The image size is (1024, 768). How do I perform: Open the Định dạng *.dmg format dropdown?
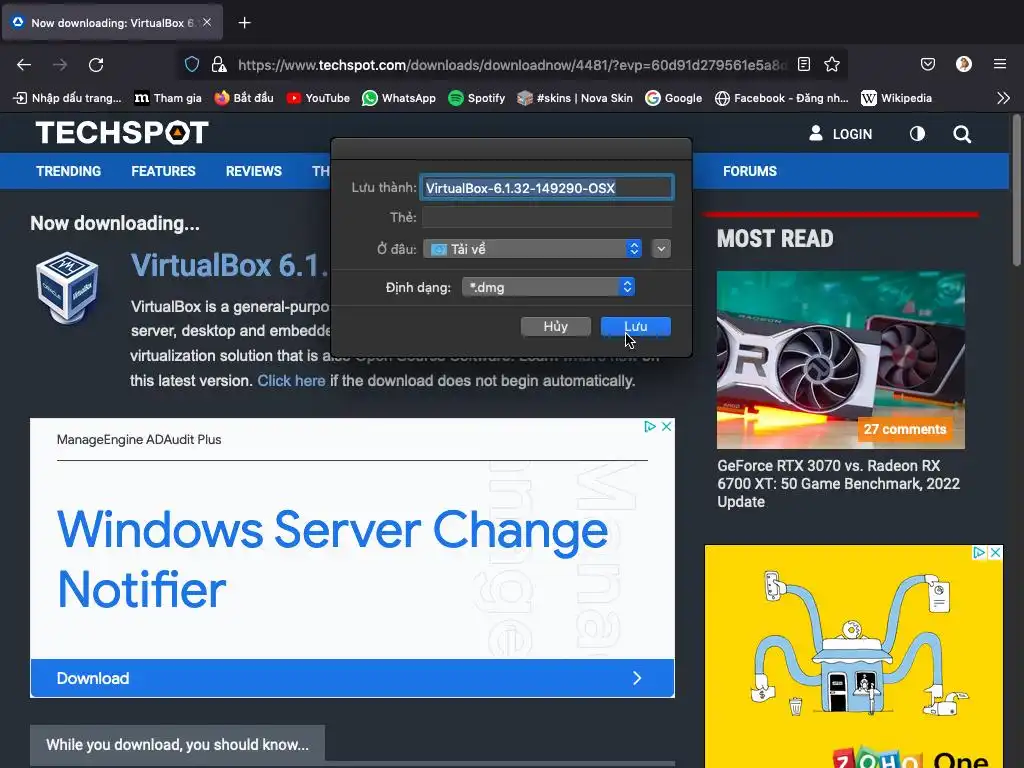pos(549,287)
